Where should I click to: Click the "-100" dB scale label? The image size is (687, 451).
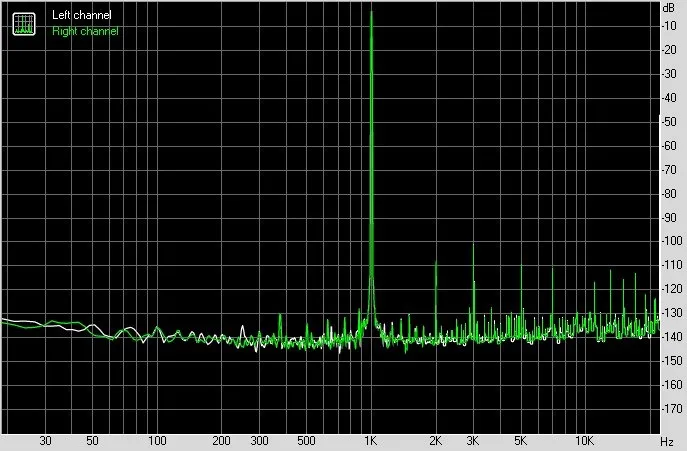coord(672,241)
